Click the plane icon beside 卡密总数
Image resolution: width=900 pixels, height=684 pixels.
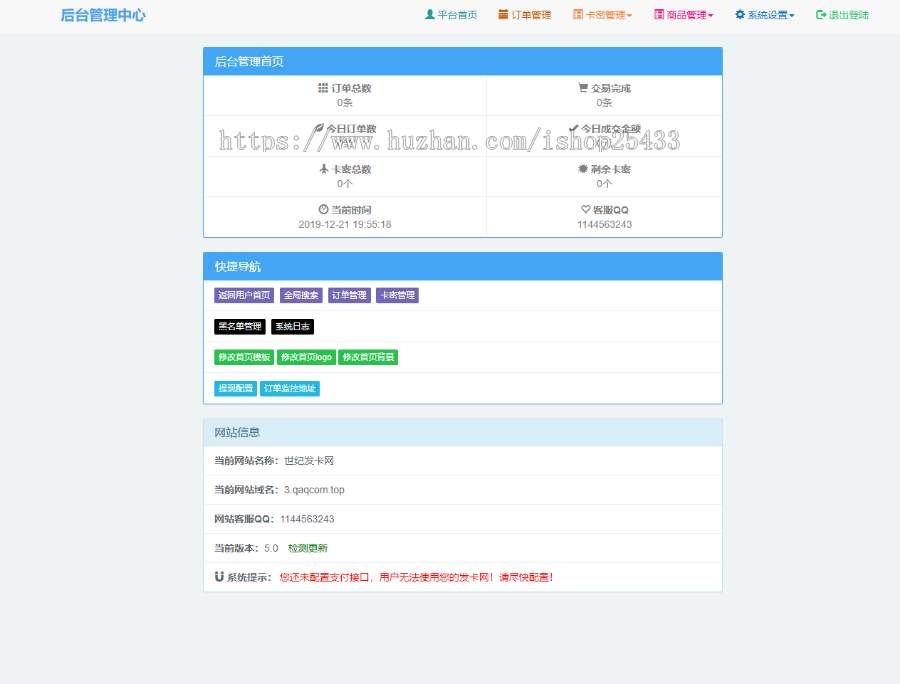[324, 169]
